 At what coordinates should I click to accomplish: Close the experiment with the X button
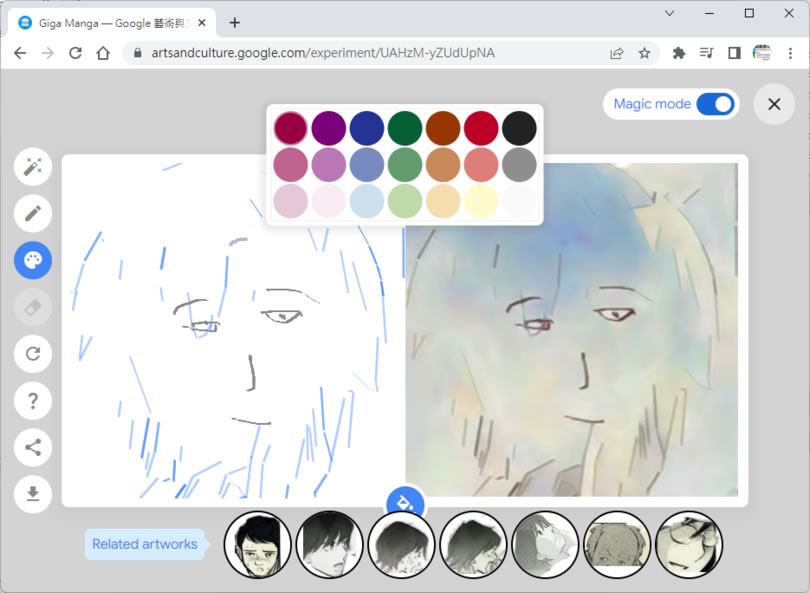[774, 104]
